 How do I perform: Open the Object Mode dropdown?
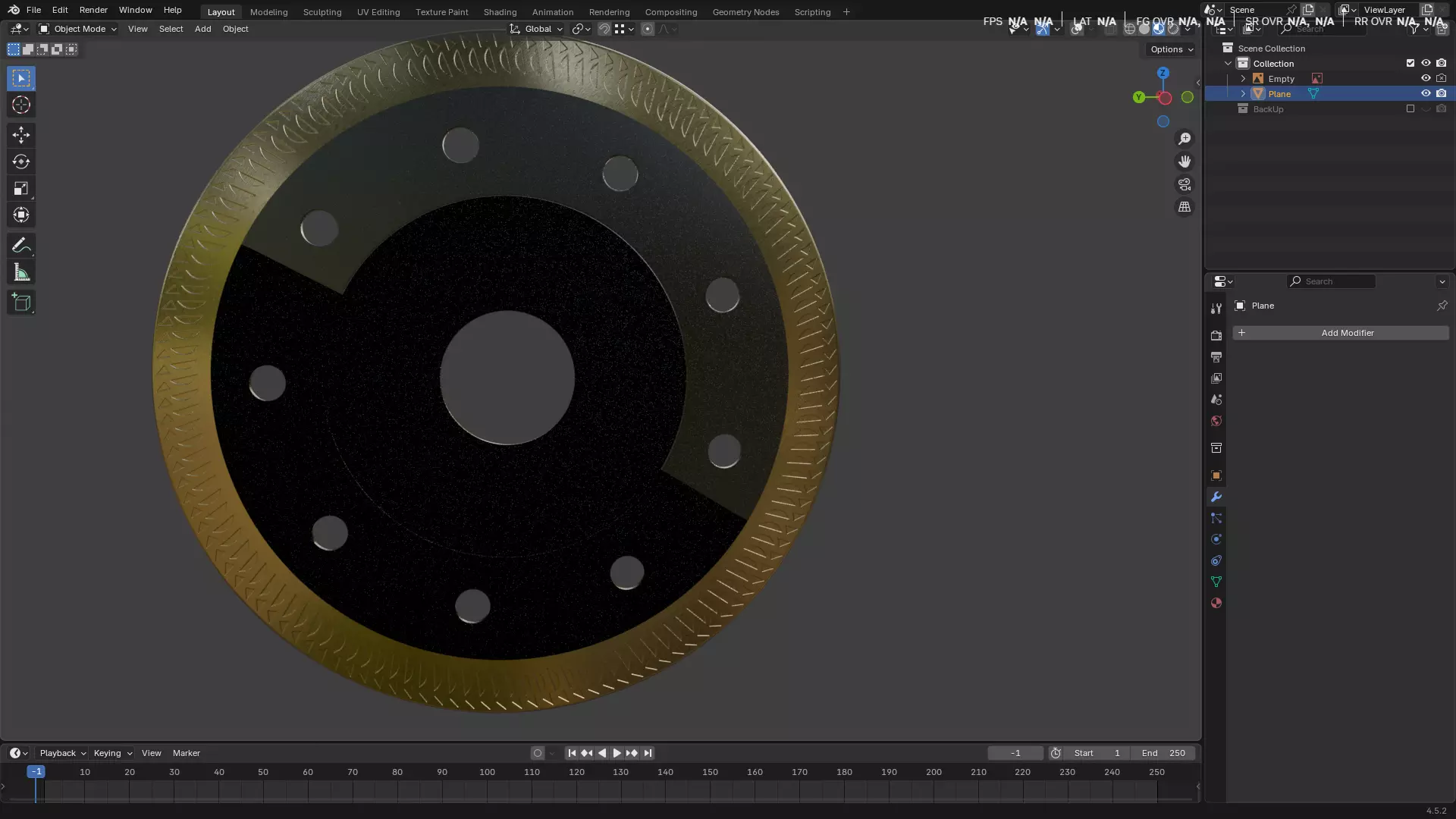click(x=77, y=29)
